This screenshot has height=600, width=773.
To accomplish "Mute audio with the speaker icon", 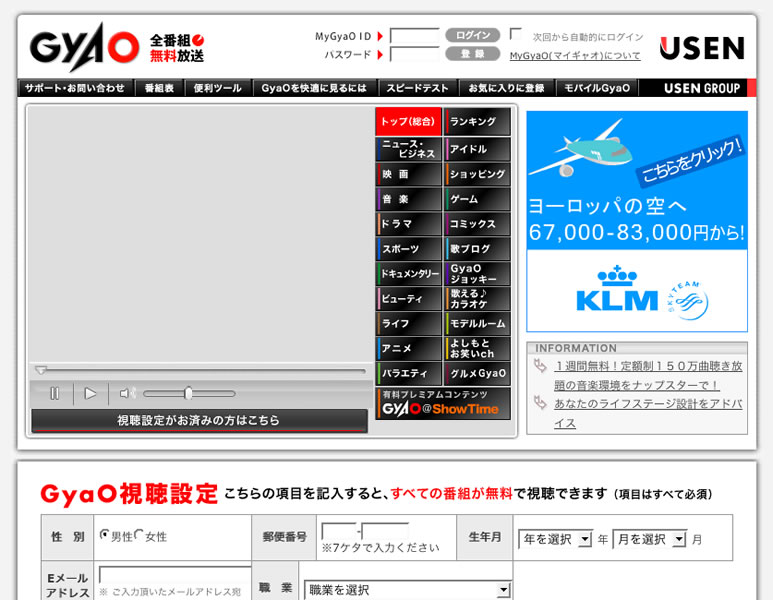I will (x=126, y=394).
